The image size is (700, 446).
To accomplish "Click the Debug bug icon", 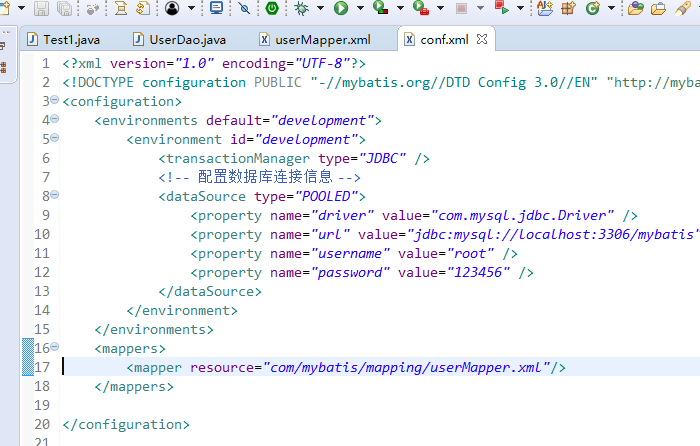I will [301, 9].
